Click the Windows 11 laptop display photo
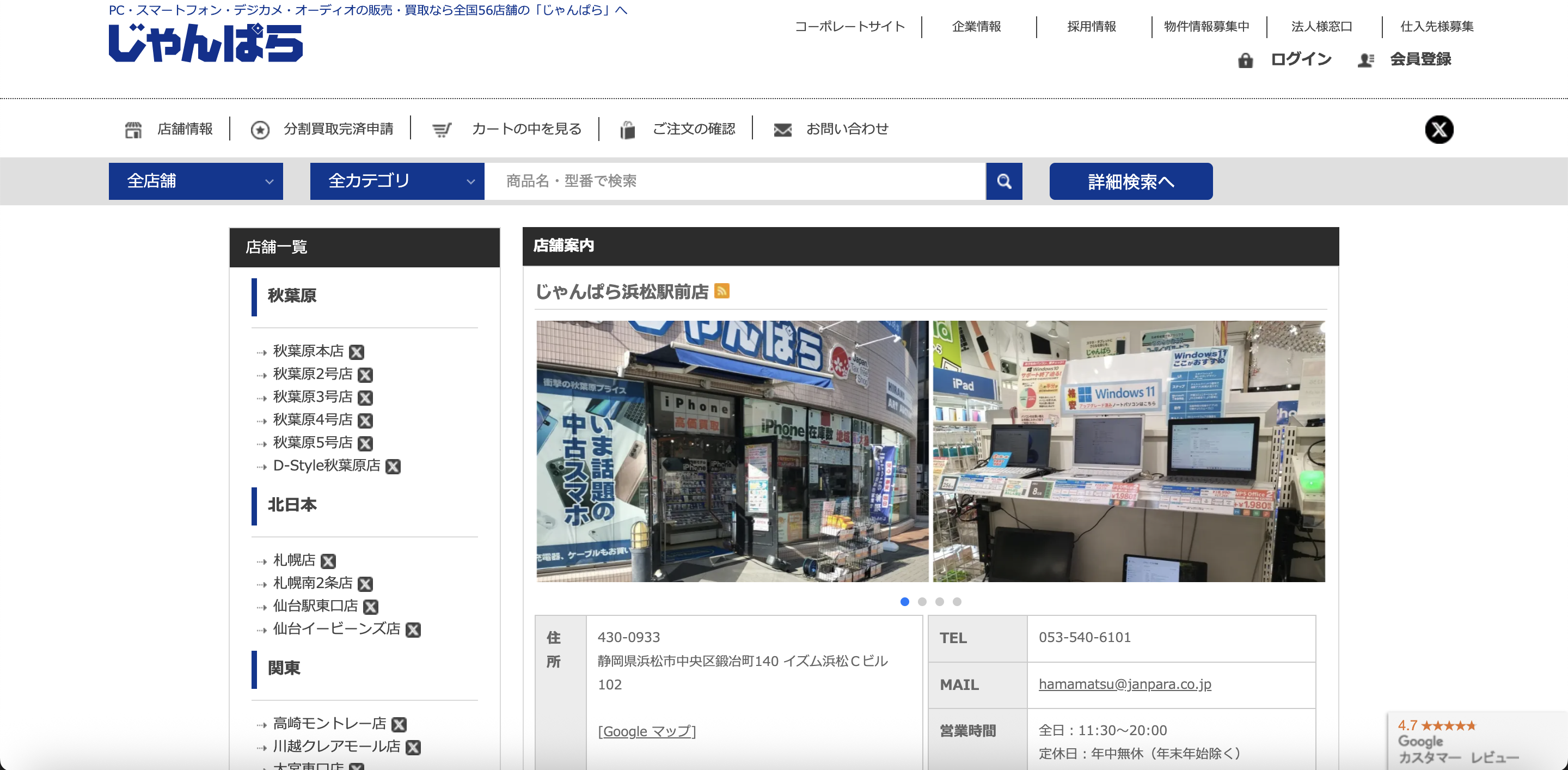Viewport: 1568px width, 770px height. 1129,451
